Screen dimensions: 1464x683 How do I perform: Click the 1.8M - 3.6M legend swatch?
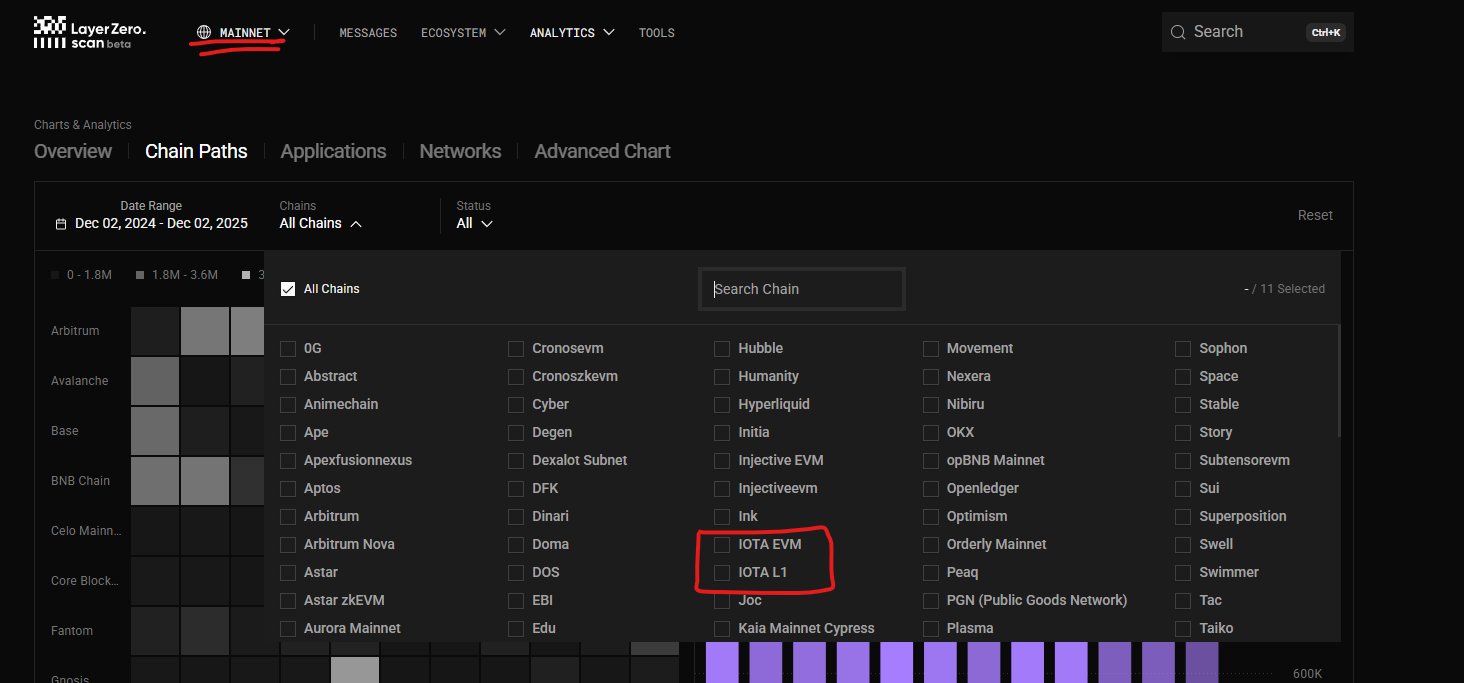click(x=141, y=275)
